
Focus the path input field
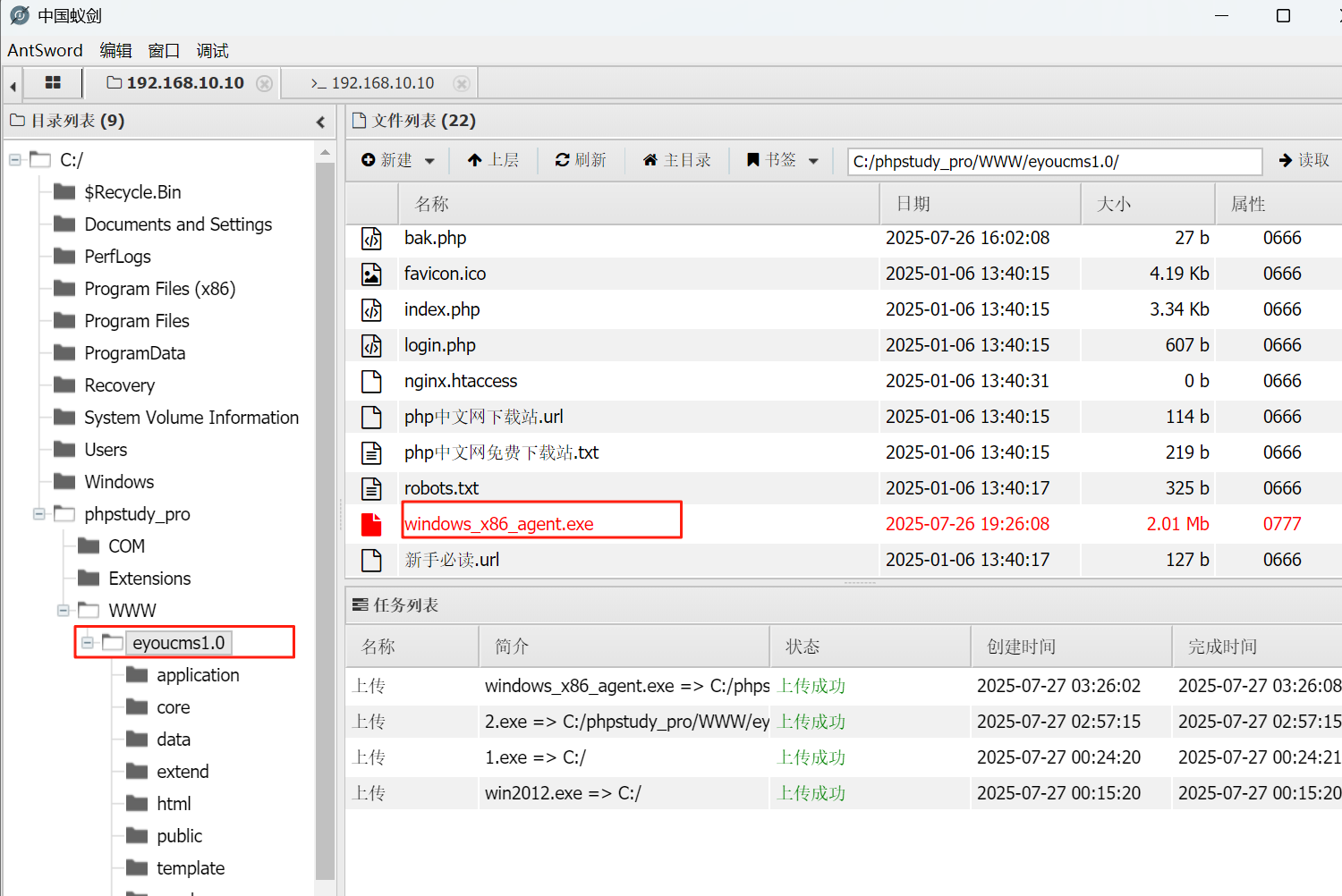[x=1055, y=161]
